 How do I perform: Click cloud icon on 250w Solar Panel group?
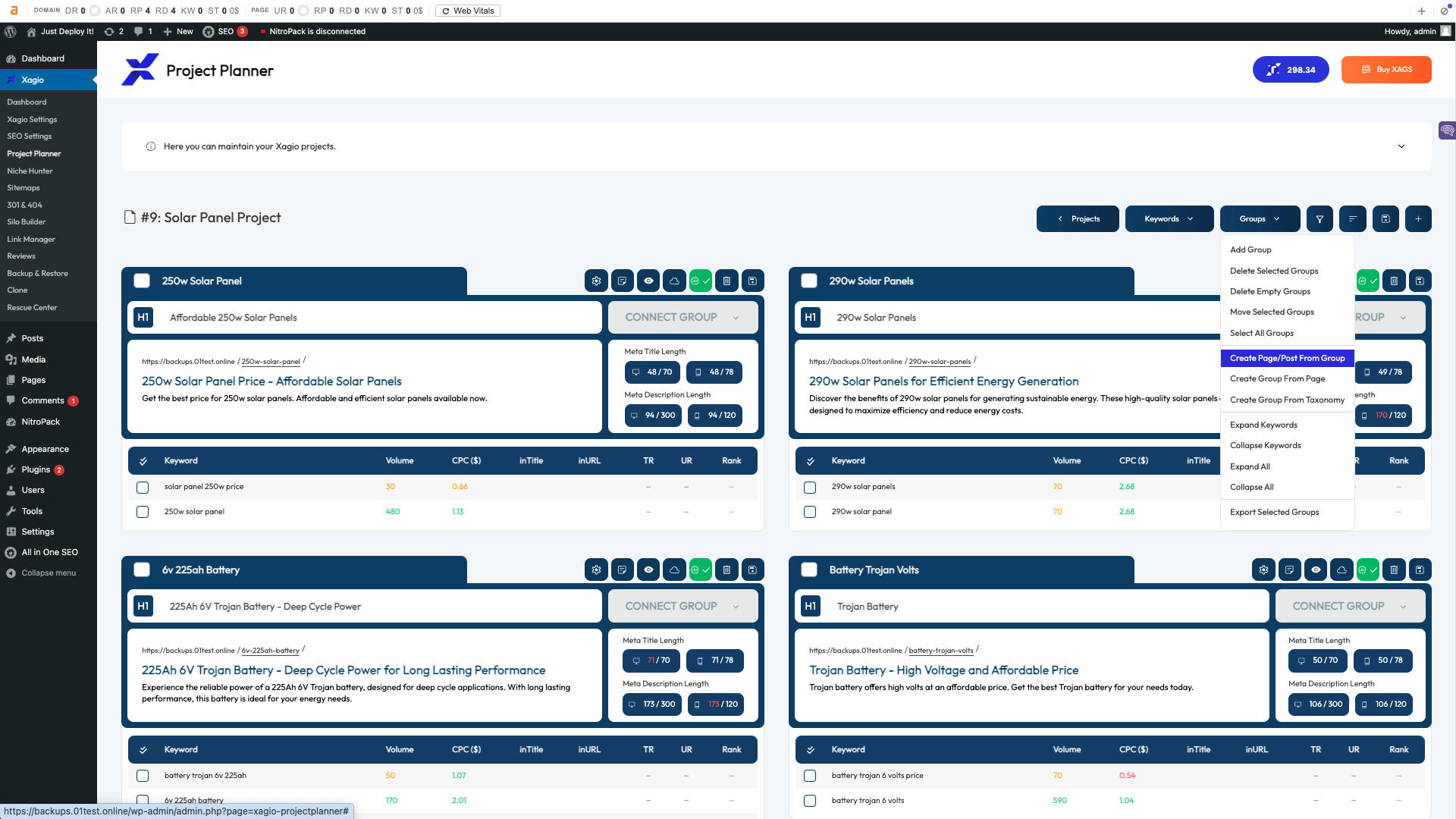[674, 281]
